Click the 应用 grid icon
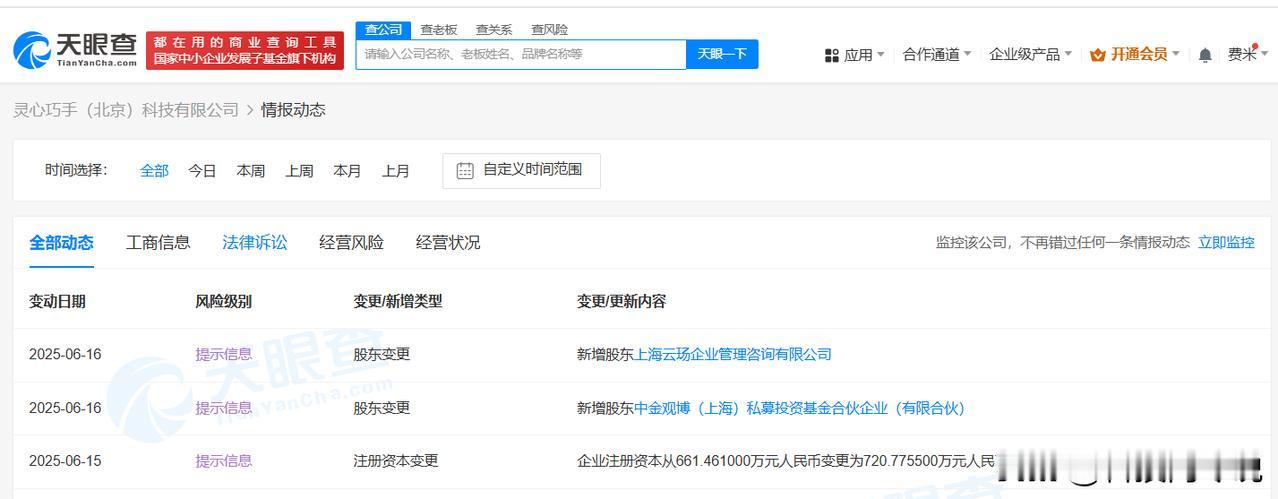Image resolution: width=1278 pixels, height=499 pixels. click(832, 55)
